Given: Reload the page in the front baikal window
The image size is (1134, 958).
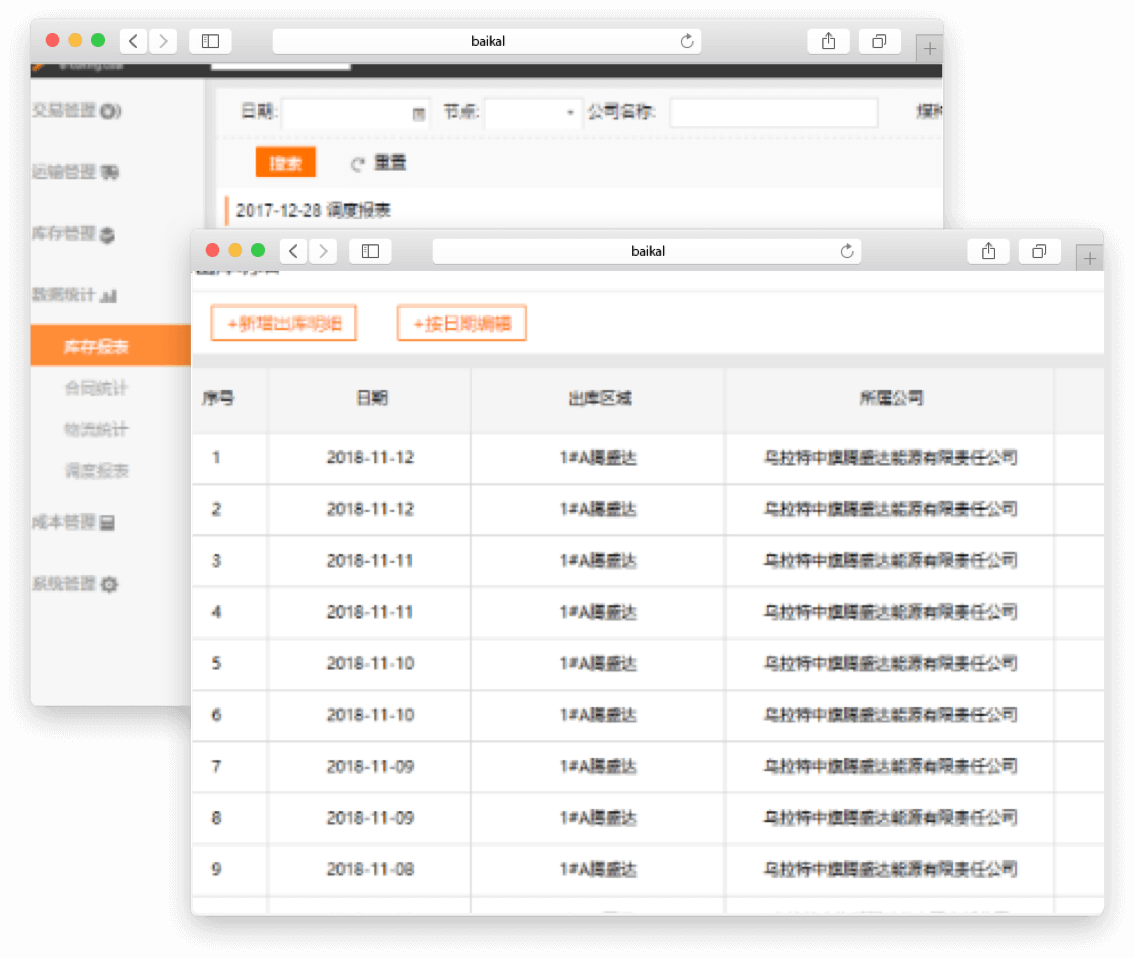Looking at the screenshot, I should (847, 252).
